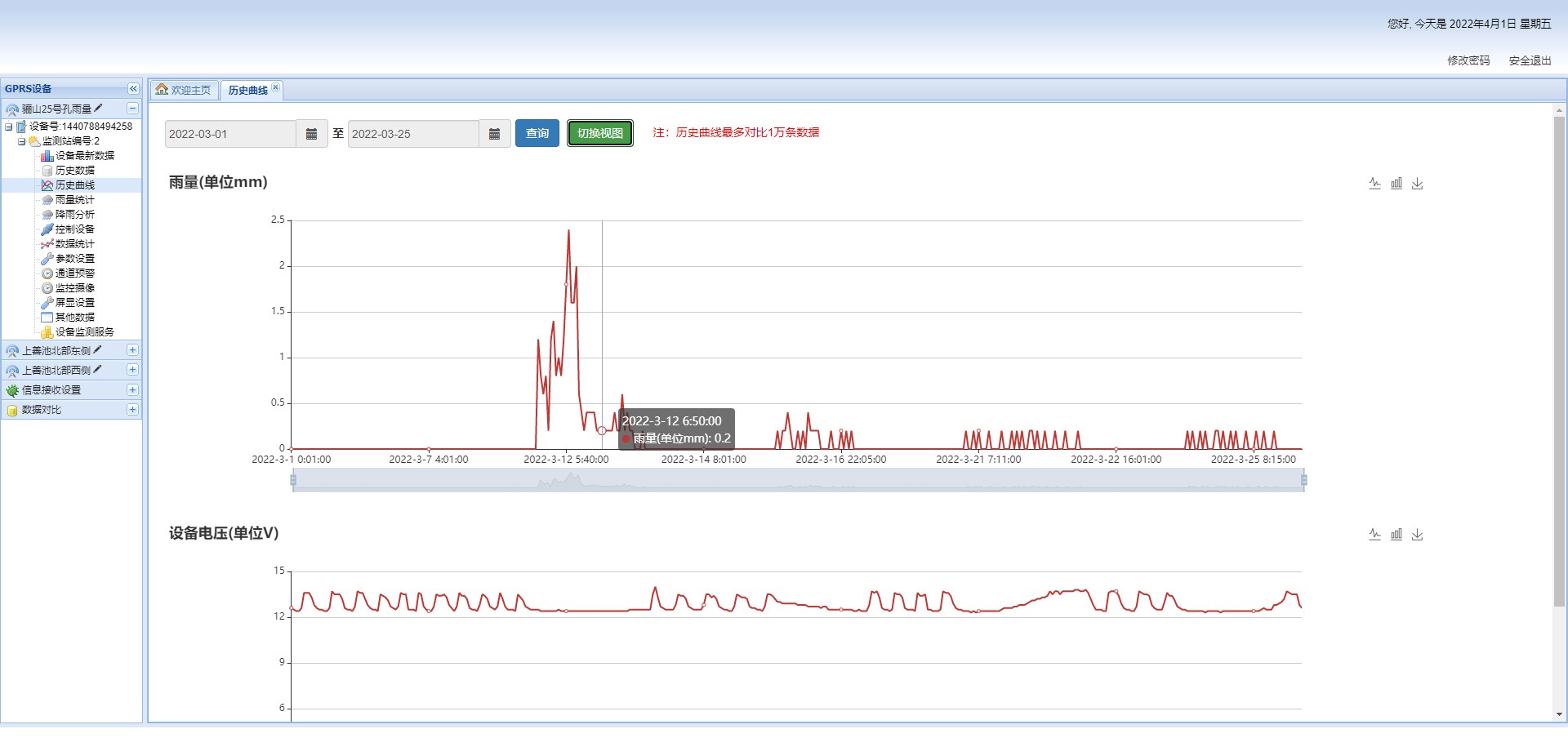The width and height of the screenshot is (1568, 747).
Task: Open calendar picker for start date
Action: [x=311, y=134]
